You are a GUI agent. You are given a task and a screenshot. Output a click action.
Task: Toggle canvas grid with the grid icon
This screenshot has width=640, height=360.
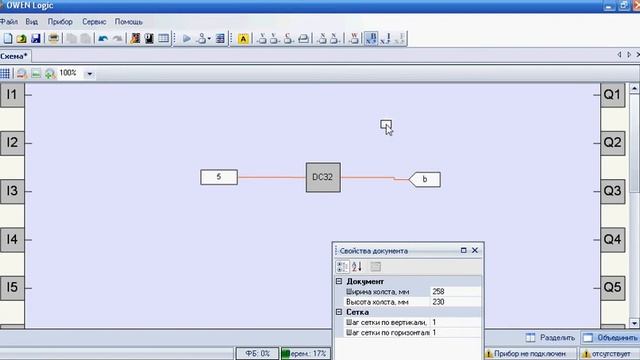(x=5, y=73)
